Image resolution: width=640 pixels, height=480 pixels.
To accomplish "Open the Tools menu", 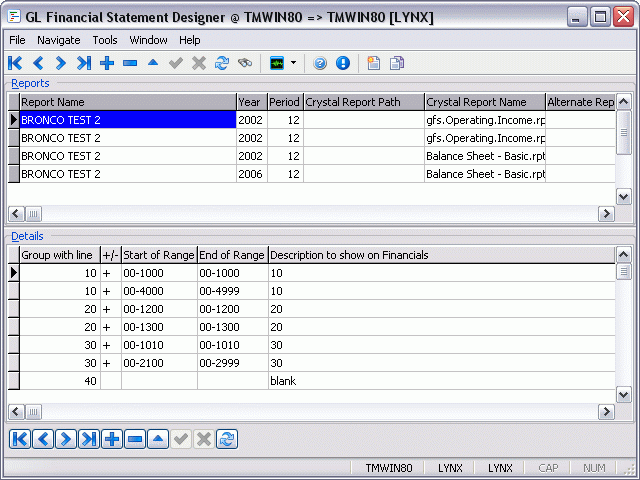I will [x=105, y=40].
